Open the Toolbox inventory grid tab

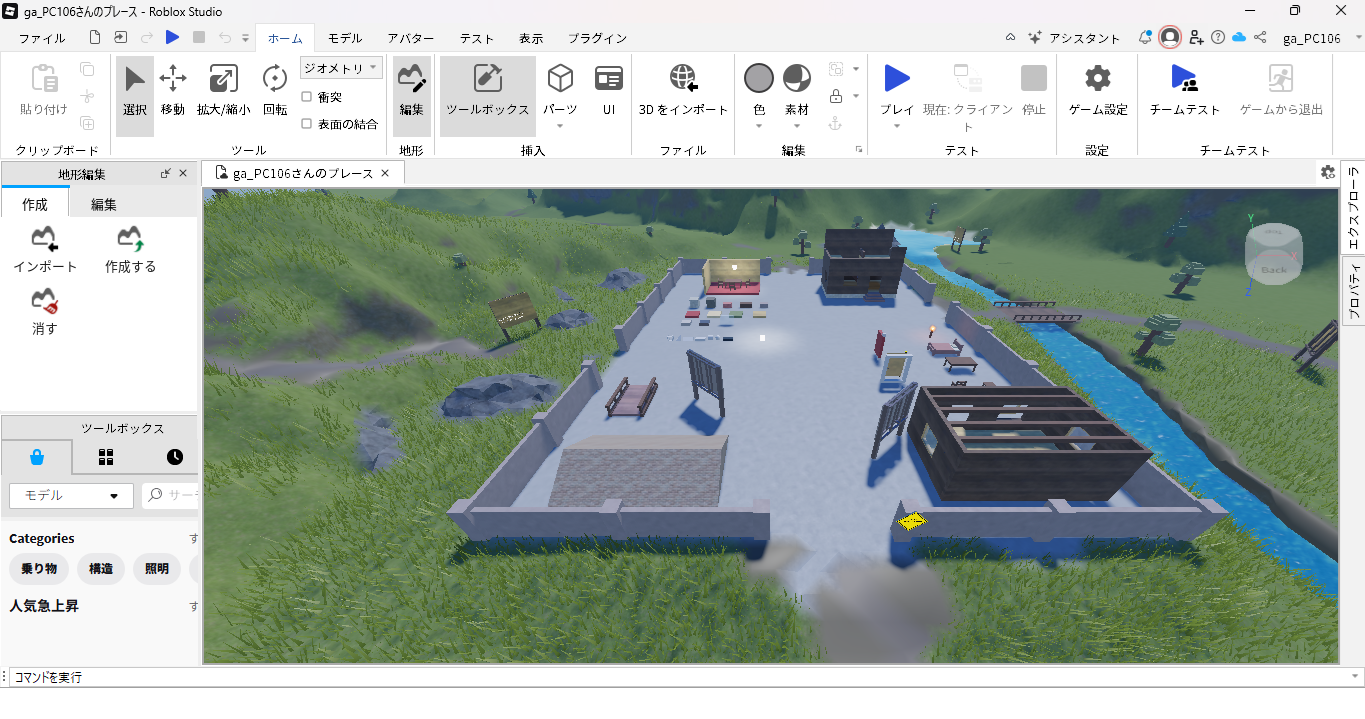pyautogui.click(x=106, y=457)
